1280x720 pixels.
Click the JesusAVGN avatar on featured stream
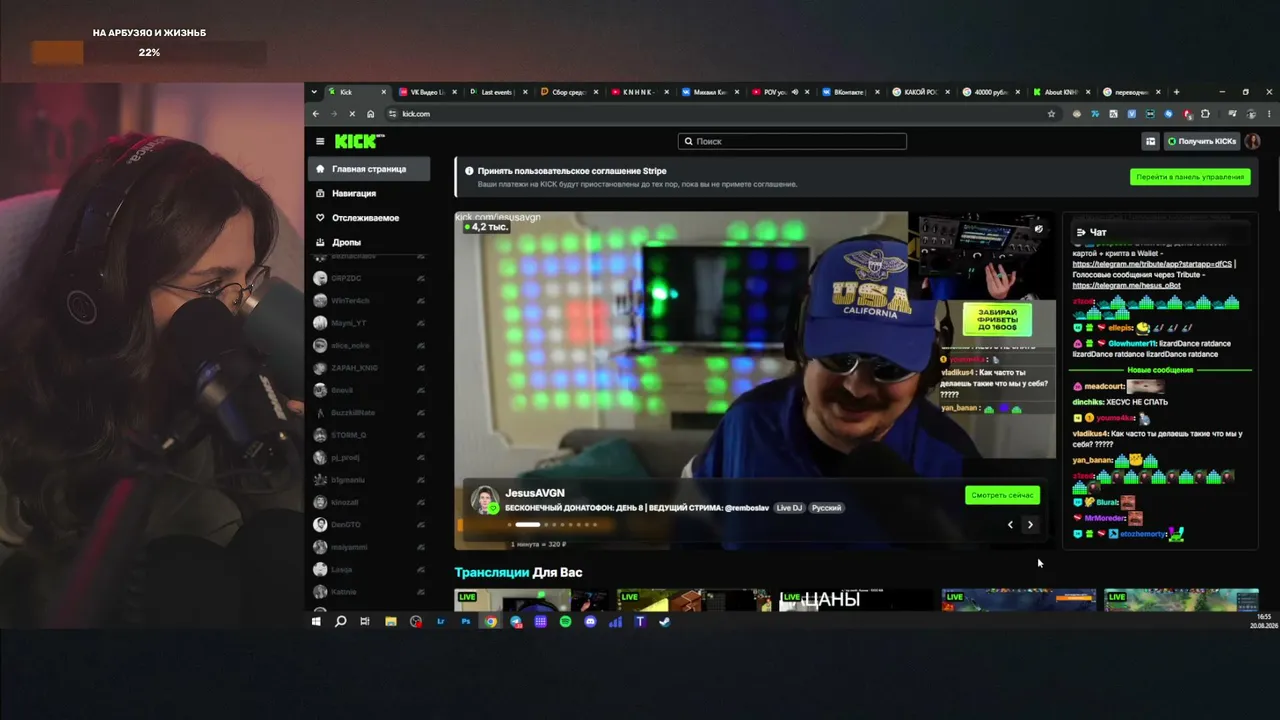tap(485, 500)
